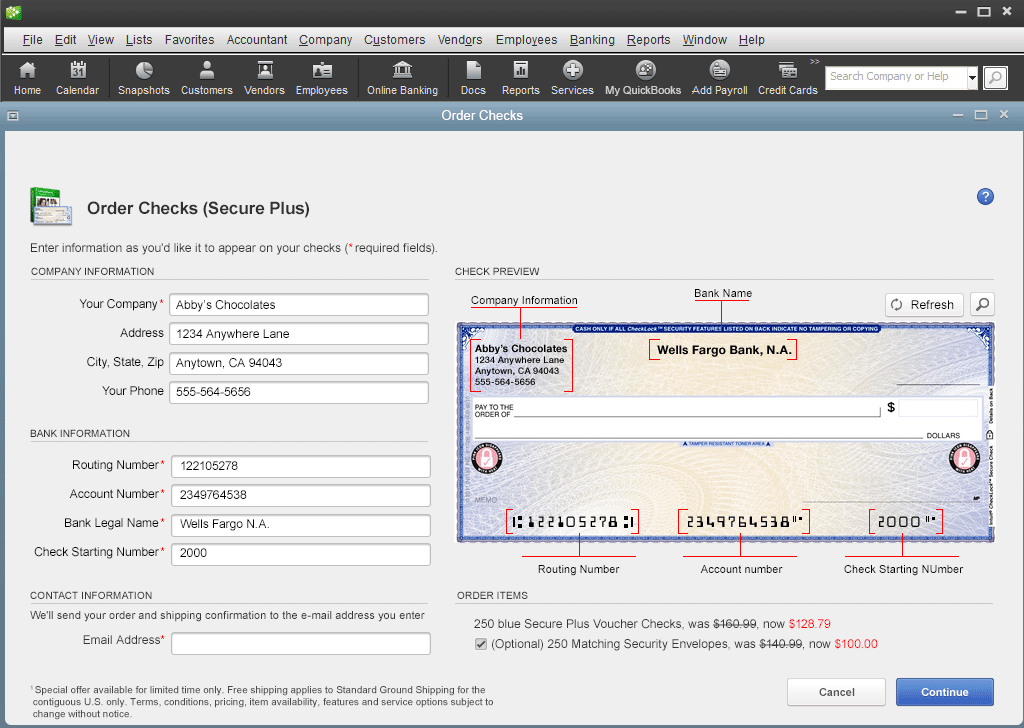Viewport: 1024px width, 728px height.
Task: Launch Online Banking from toolbar
Action: 402,78
